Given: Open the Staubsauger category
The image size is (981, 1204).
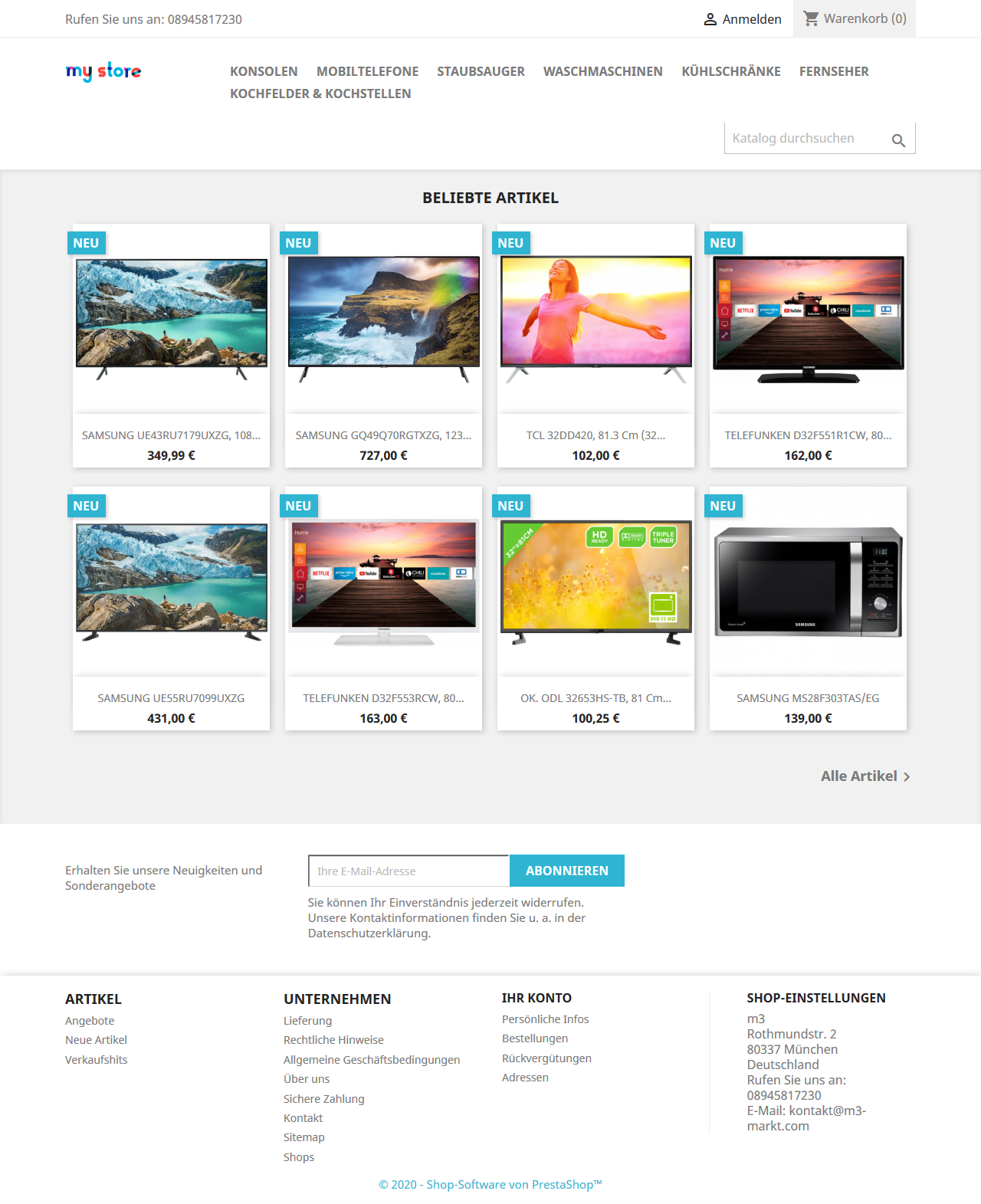Looking at the screenshot, I should click(481, 71).
